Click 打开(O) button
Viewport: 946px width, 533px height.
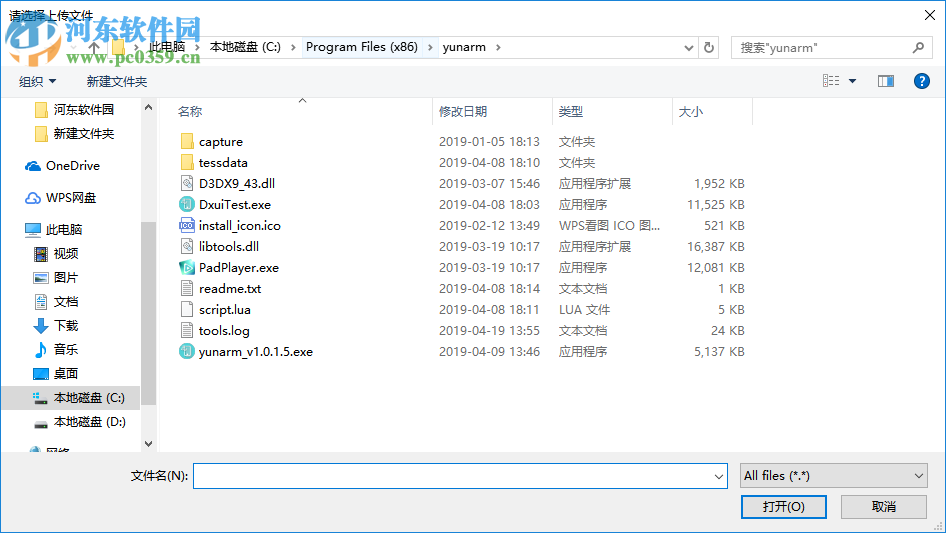[783, 506]
